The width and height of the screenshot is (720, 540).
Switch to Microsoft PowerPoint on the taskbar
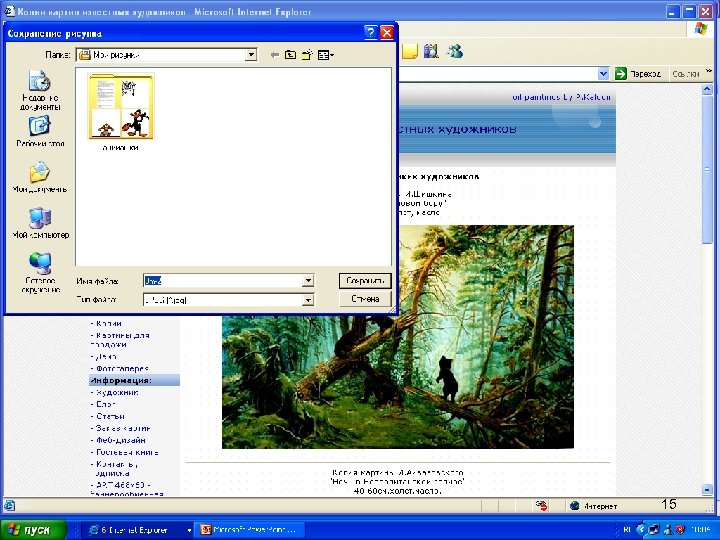[x=250, y=530]
